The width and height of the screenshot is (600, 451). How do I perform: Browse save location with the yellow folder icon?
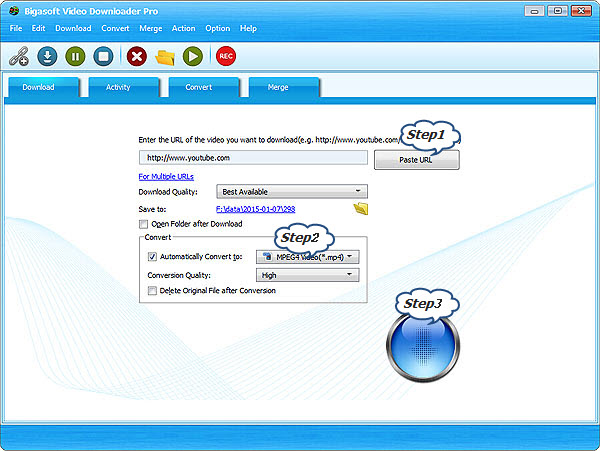click(x=360, y=209)
